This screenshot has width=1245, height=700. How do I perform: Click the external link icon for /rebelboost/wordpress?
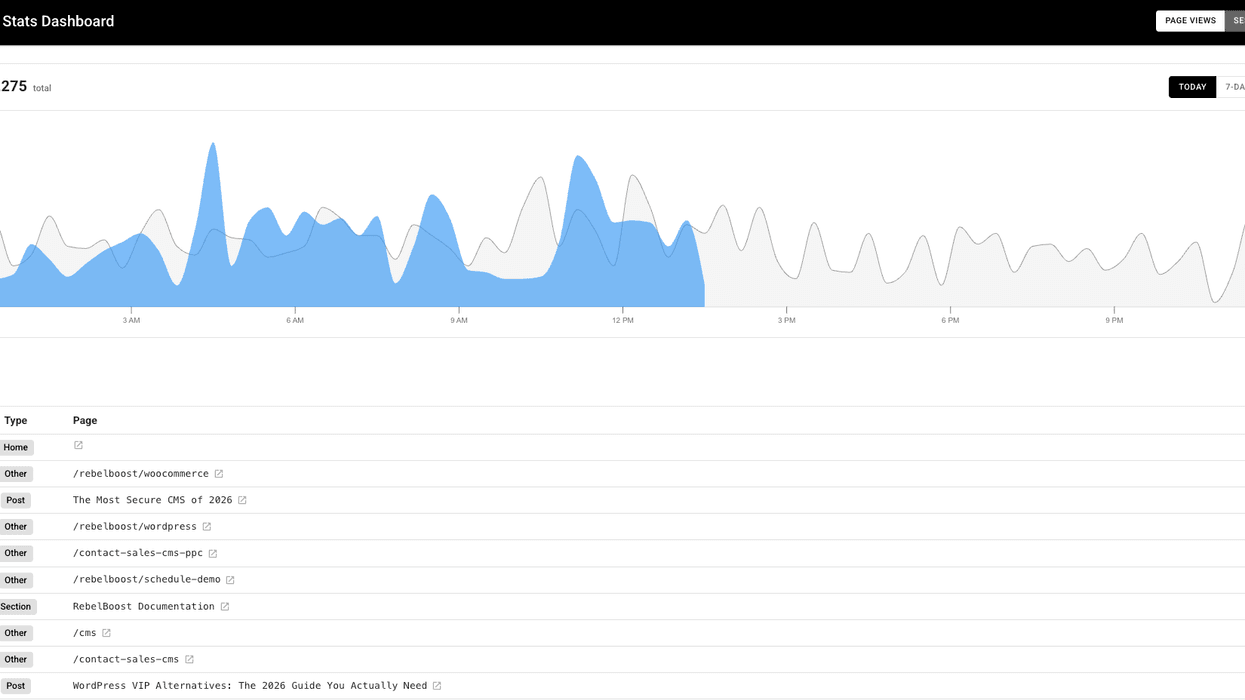click(207, 526)
